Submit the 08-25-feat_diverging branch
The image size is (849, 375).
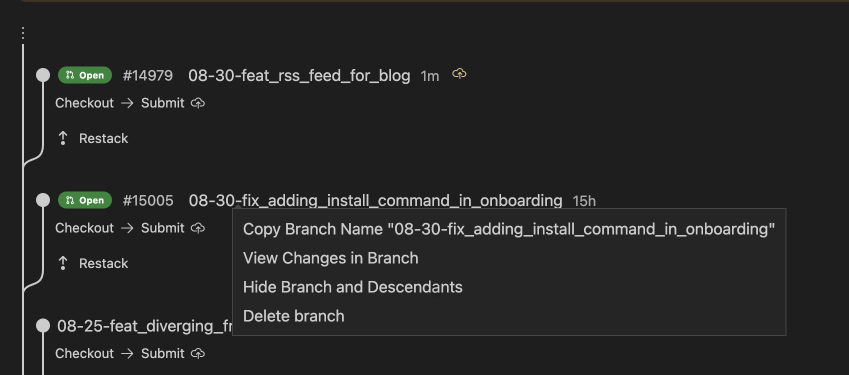tap(162, 353)
